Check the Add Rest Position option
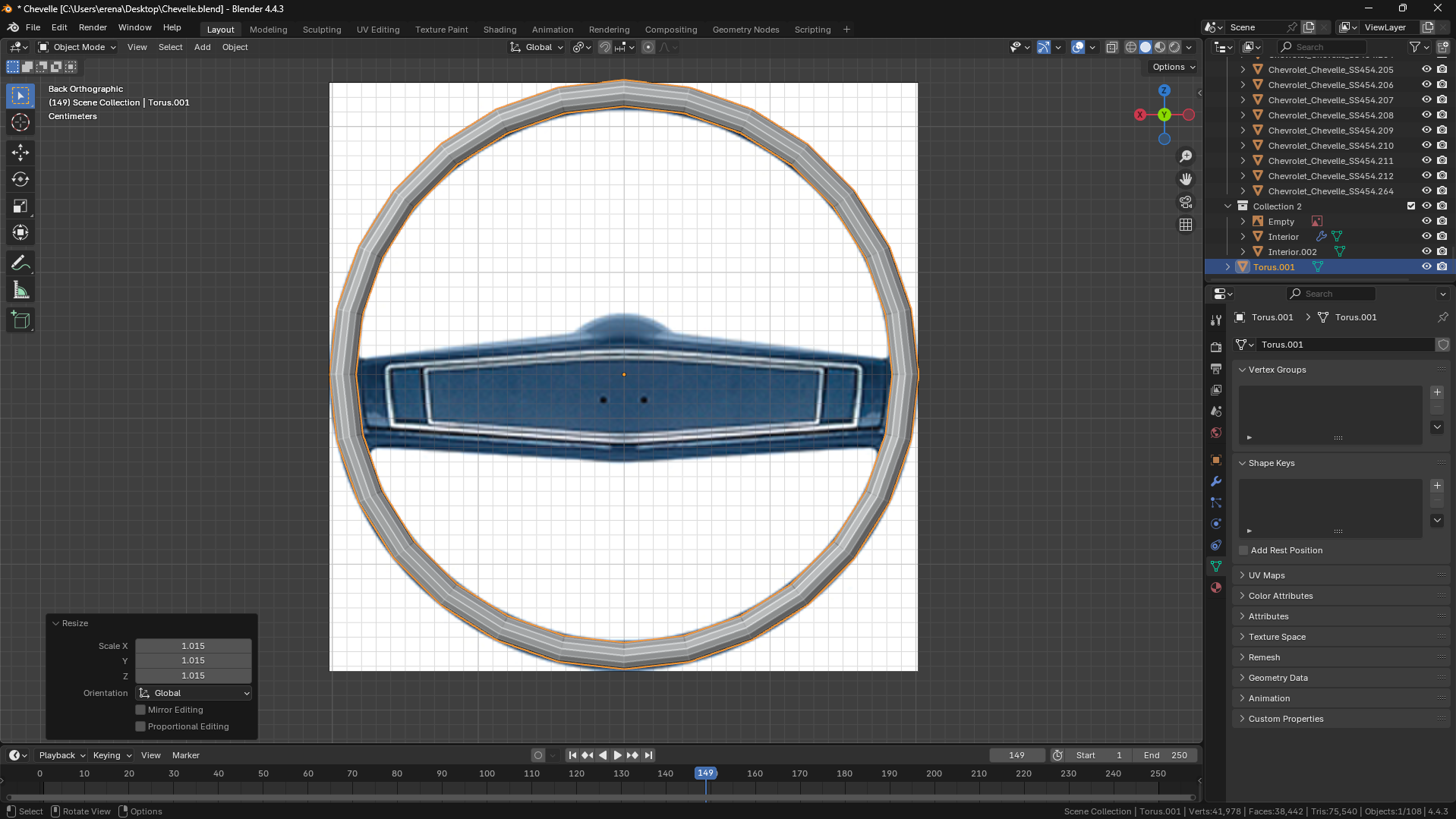 tap(1243, 550)
